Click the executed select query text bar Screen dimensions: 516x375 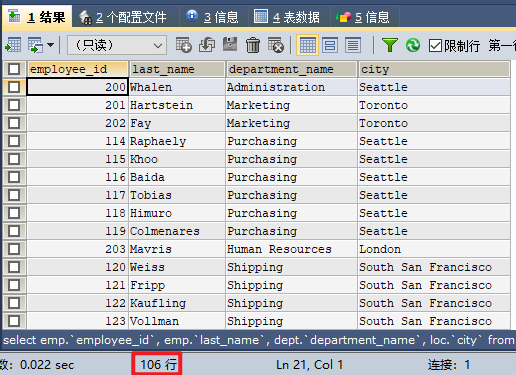tap(258, 340)
